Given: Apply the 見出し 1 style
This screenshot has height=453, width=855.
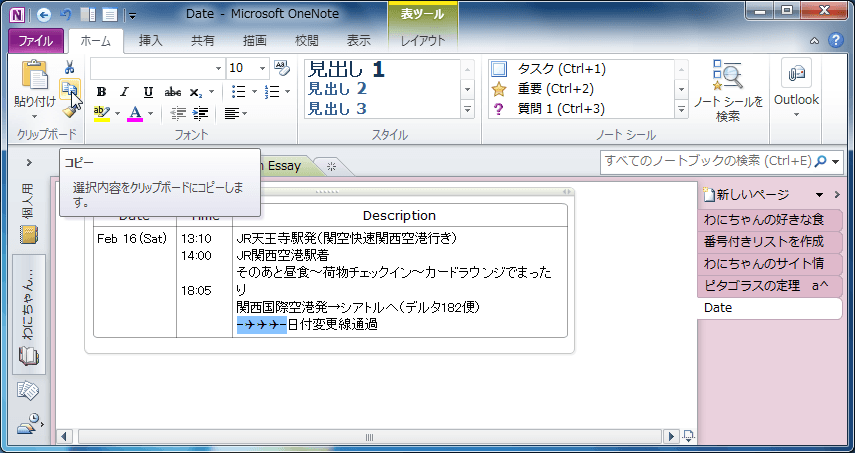Looking at the screenshot, I should [x=346, y=69].
